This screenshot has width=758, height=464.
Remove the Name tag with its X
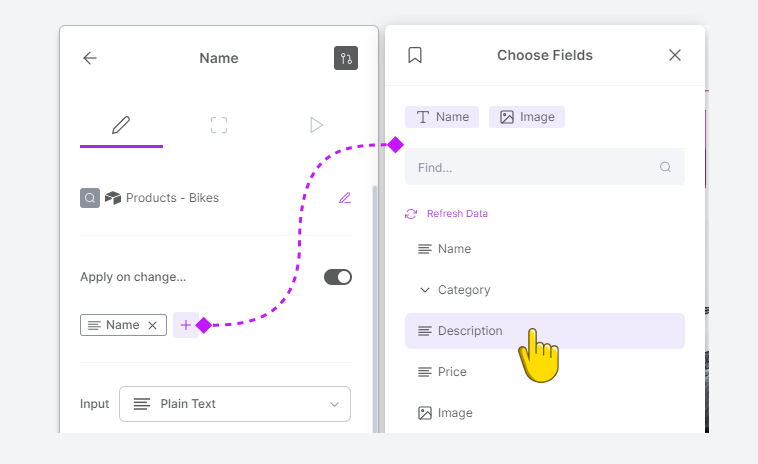click(x=152, y=325)
